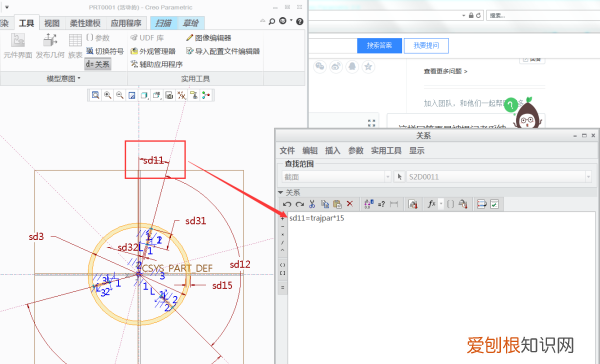The image size is (600, 364).
Task: Open the saved orientations dropdown in graphics toolbar
Action: click(x=157, y=95)
